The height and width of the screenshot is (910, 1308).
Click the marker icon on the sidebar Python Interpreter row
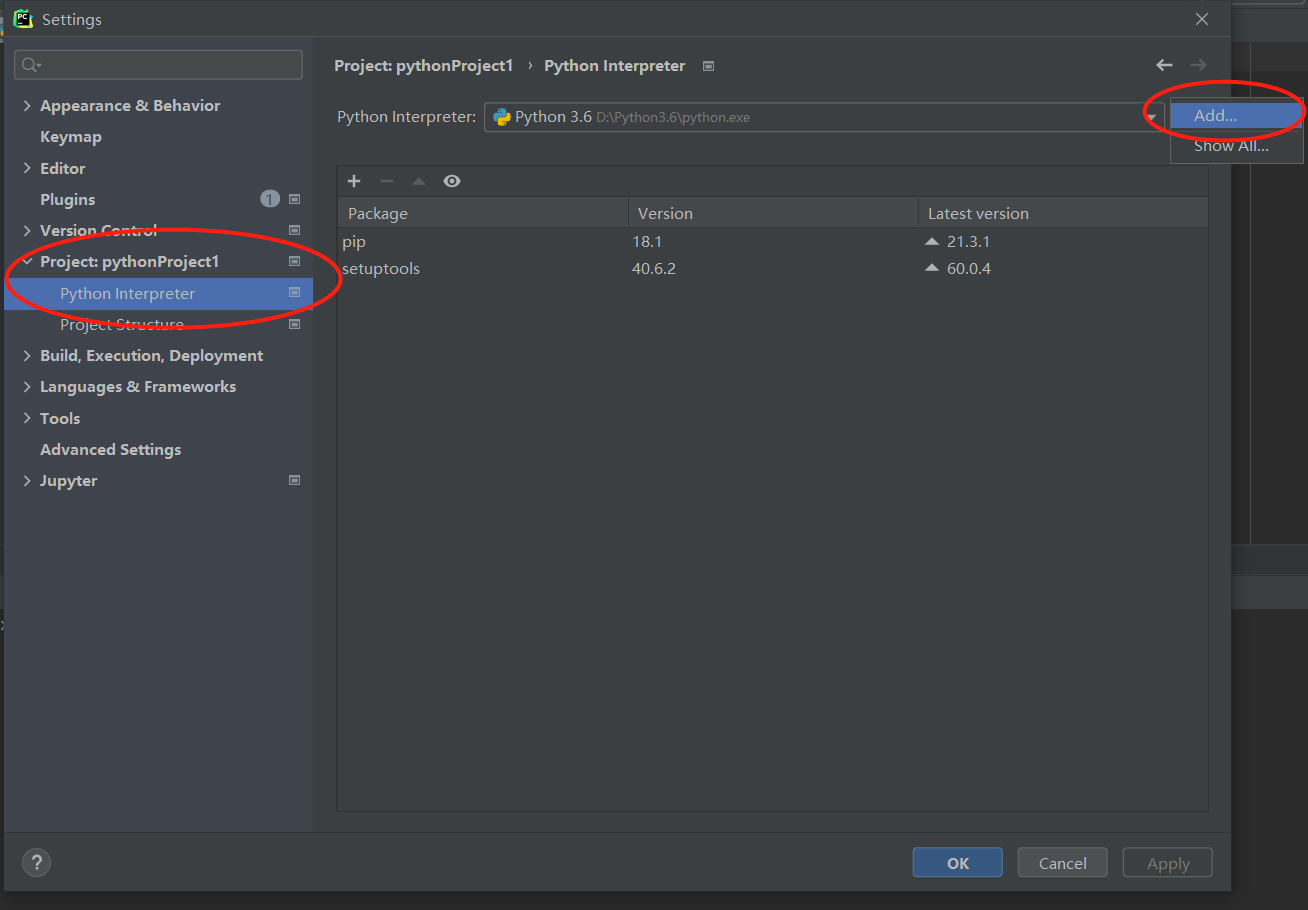tap(295, 293)
